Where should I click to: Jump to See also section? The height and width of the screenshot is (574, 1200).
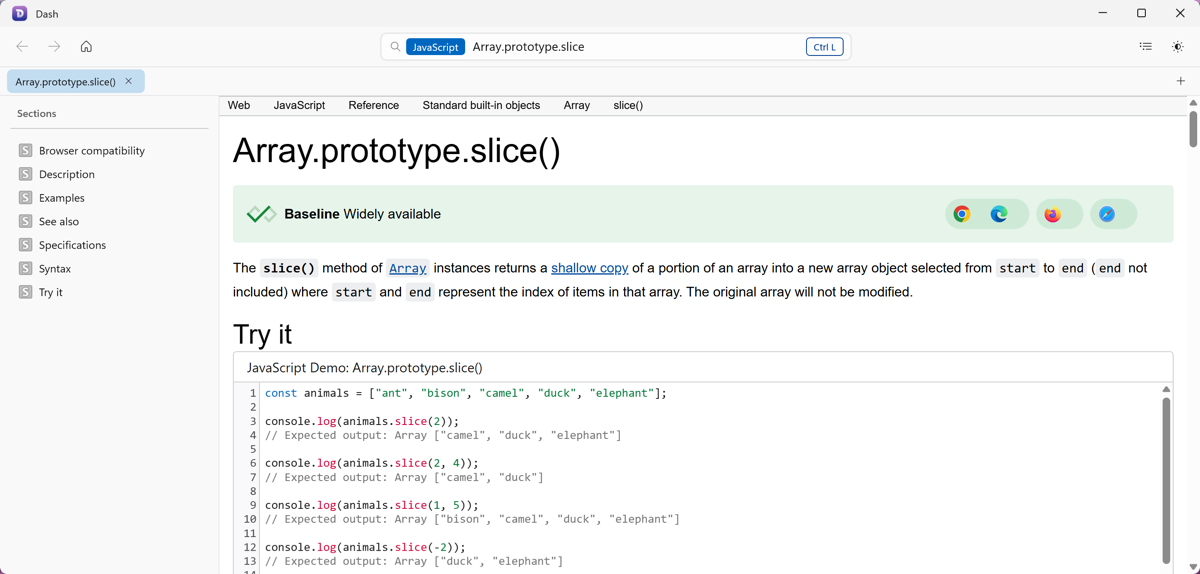coord(59,221)
